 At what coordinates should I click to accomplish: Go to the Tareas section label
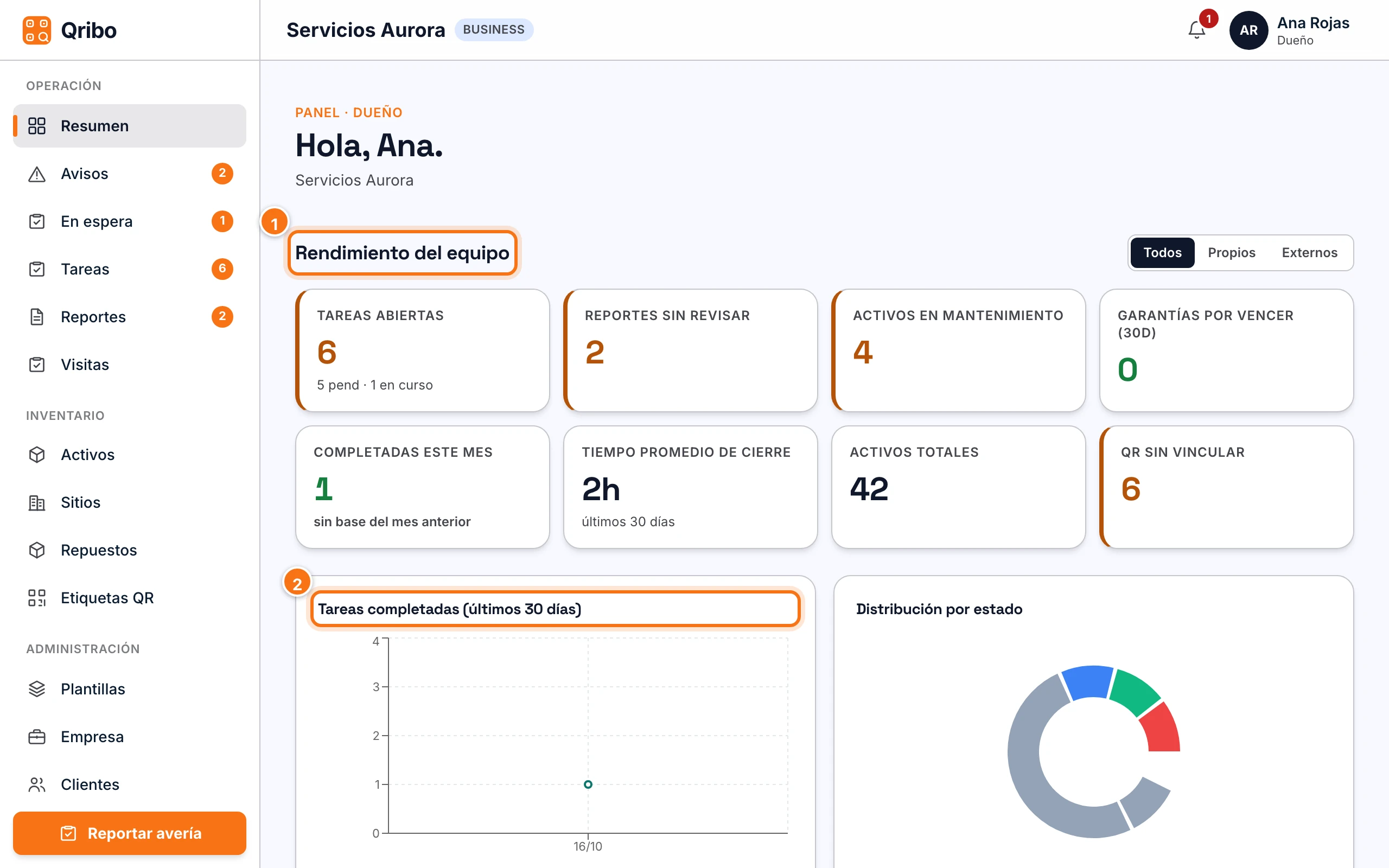coord(85,269)
